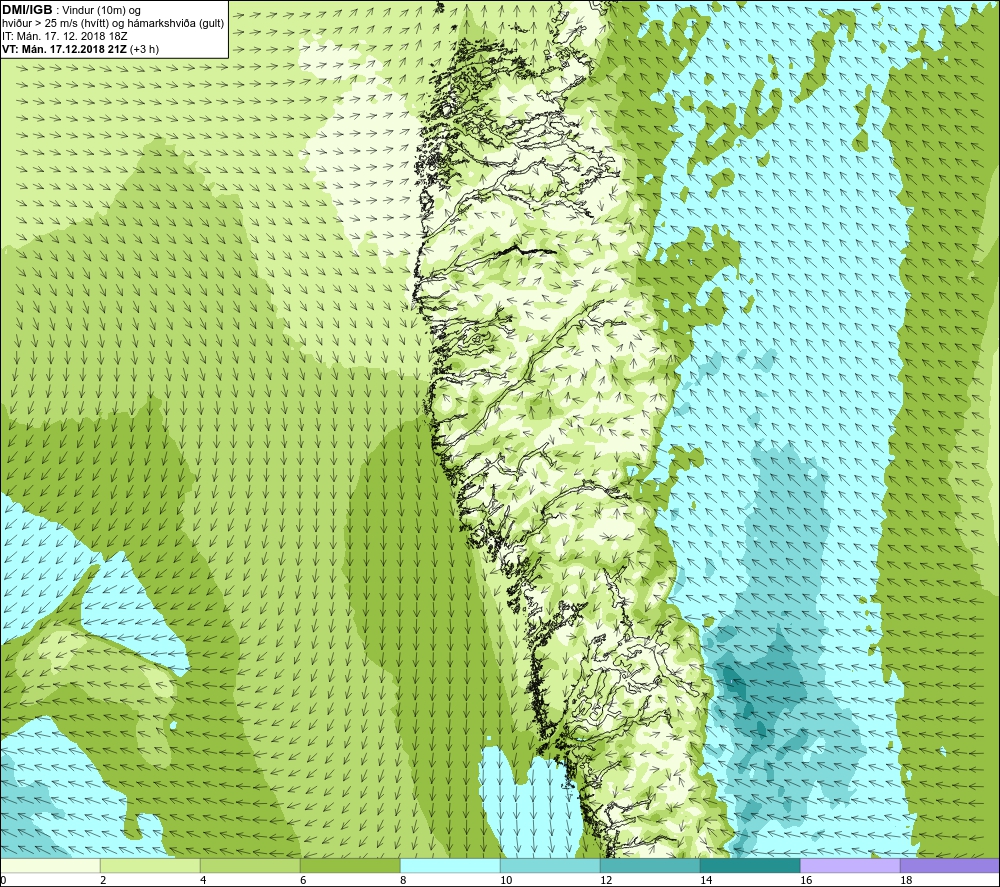Click the legend label "16"

[x=806, y=881]
